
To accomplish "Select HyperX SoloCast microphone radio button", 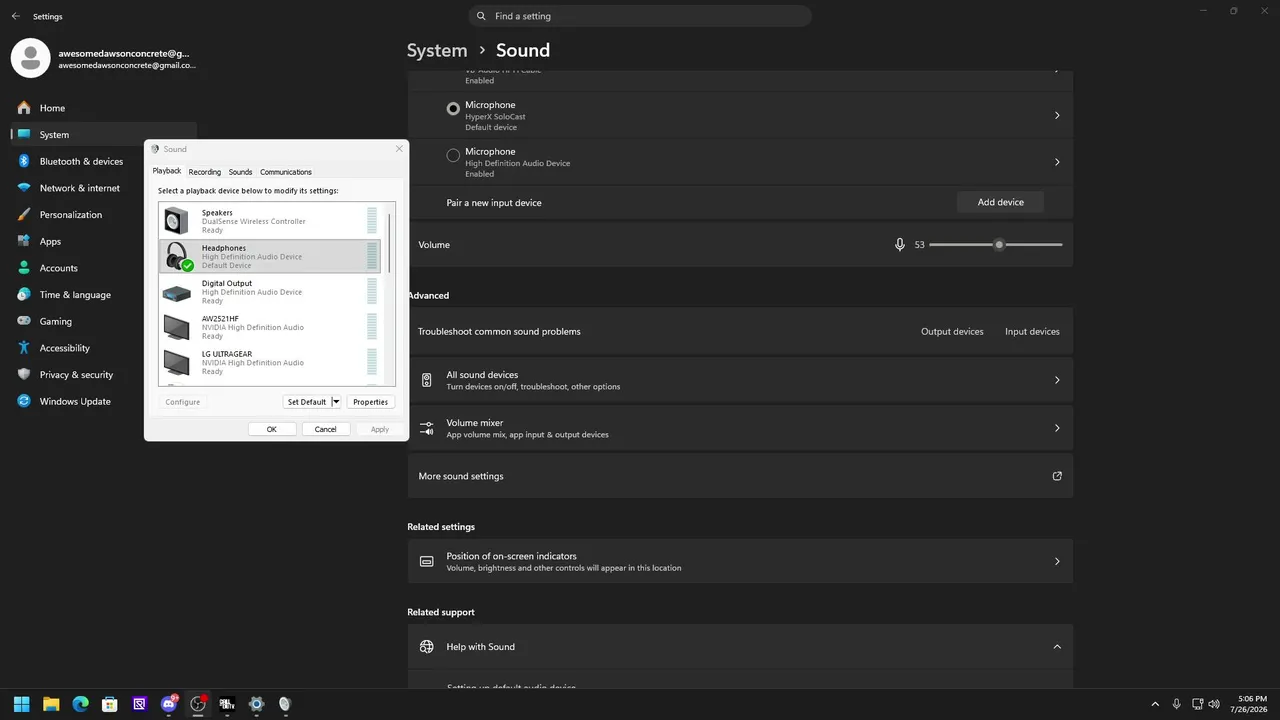I will (x=453, y=109).
